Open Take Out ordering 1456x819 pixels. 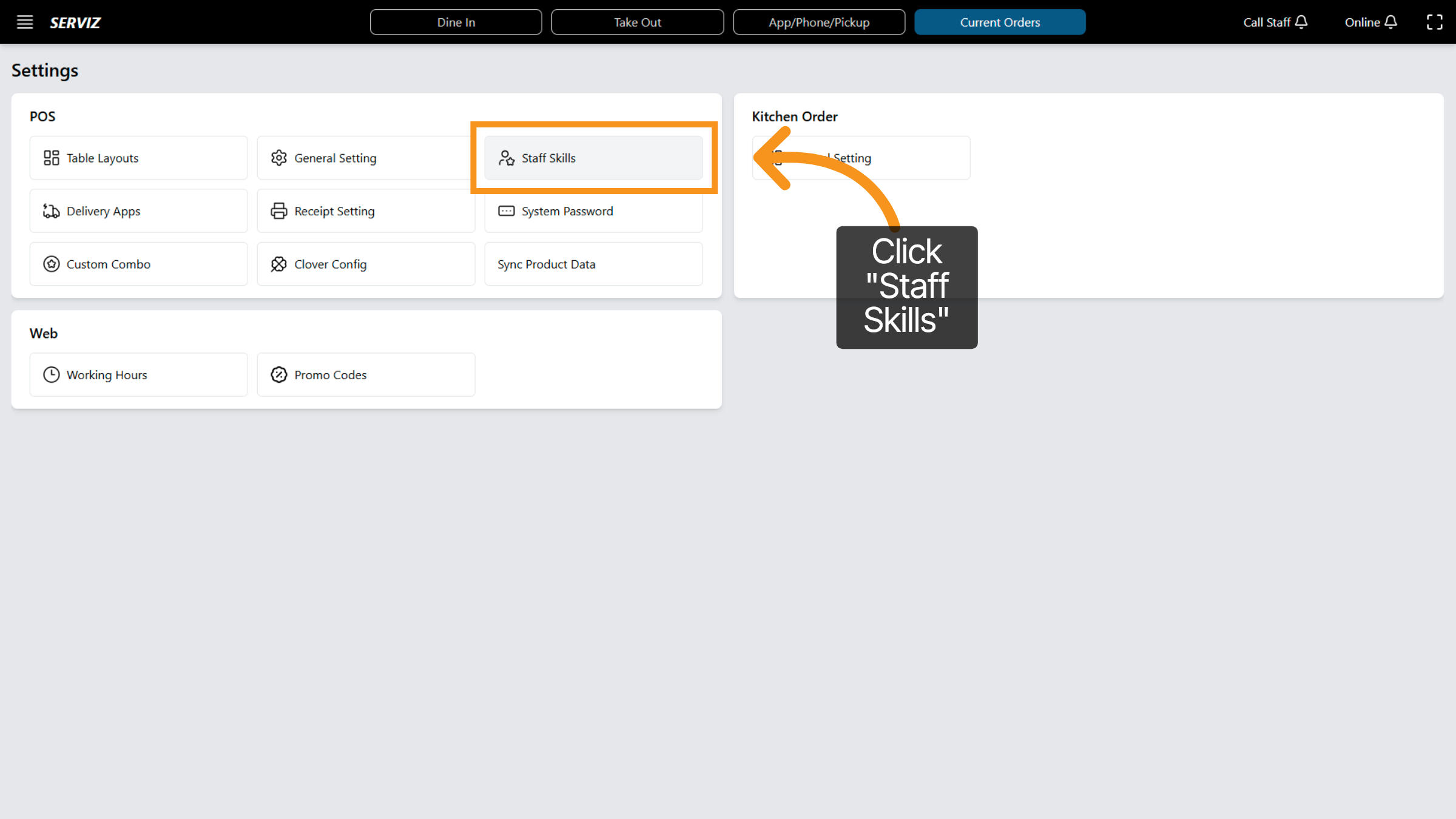(637, 22)
